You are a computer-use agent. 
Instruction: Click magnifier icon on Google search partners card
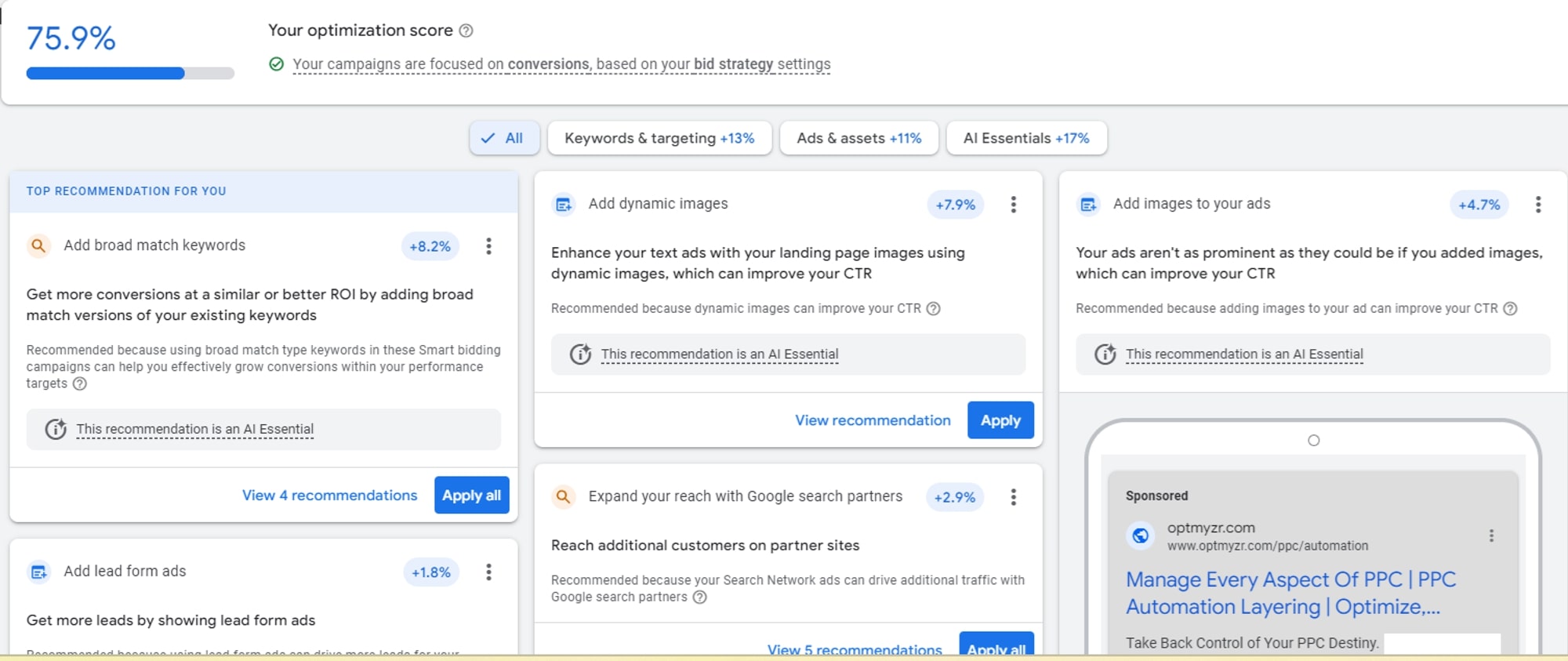coord(563,496)
